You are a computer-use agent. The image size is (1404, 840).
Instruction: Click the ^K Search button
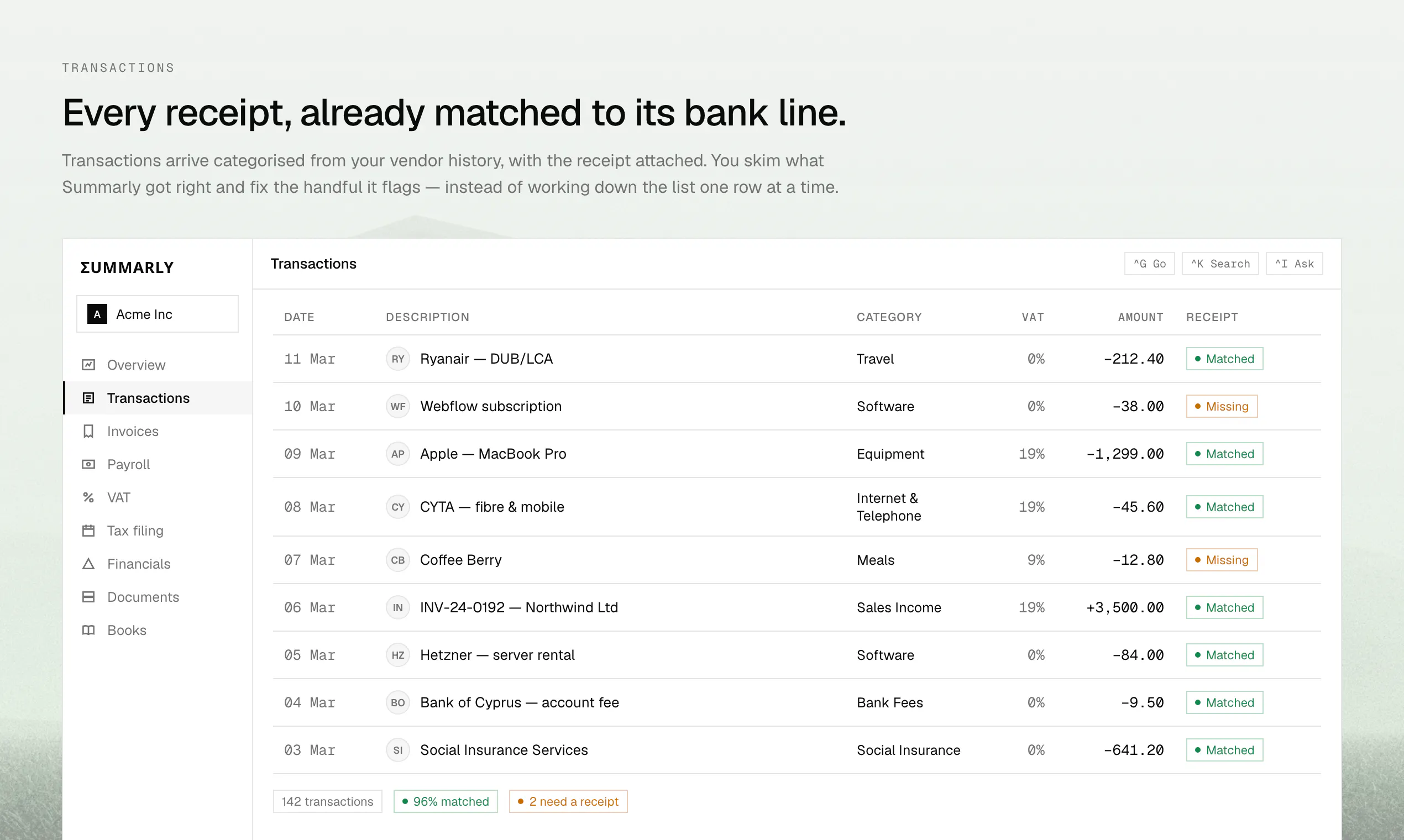click(1220, 264)
